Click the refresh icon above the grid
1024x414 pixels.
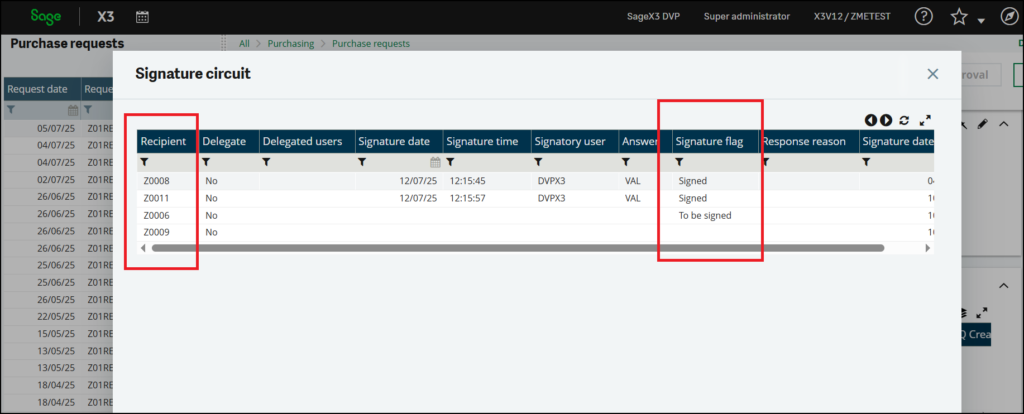[904, 120]
